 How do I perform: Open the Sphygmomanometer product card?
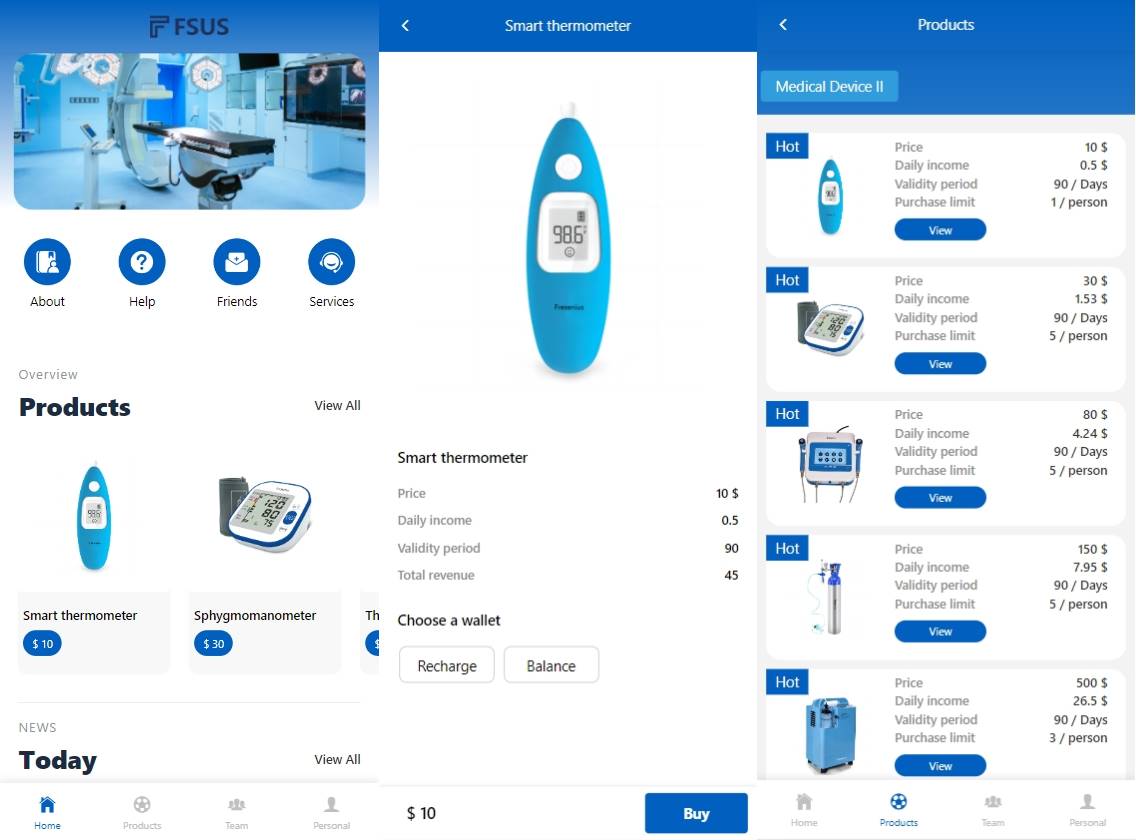pyautogui.click(x=265, y=560)
